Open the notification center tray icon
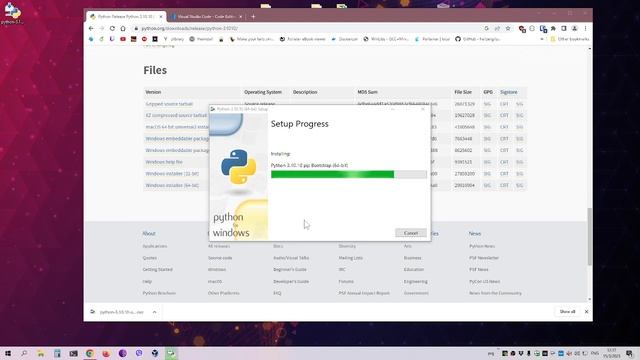640x360 pixels. (x=629, y=353)
